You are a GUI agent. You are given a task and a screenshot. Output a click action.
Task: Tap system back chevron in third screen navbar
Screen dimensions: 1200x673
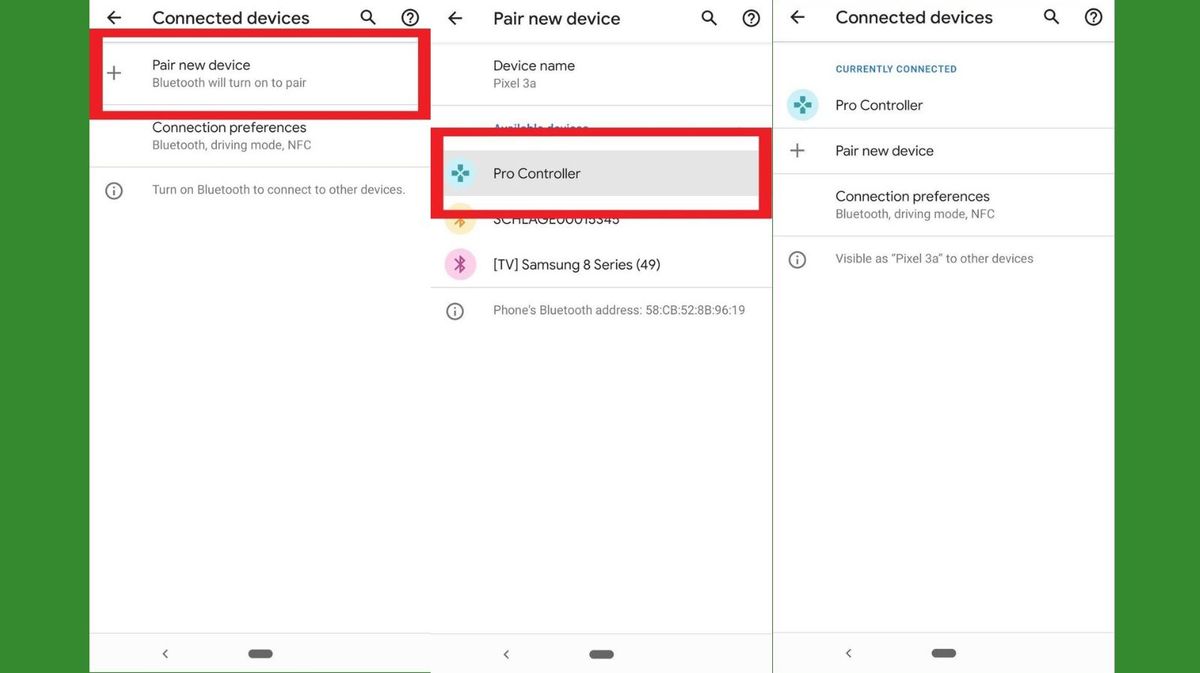pyautogui.click(x=848, y=654)
